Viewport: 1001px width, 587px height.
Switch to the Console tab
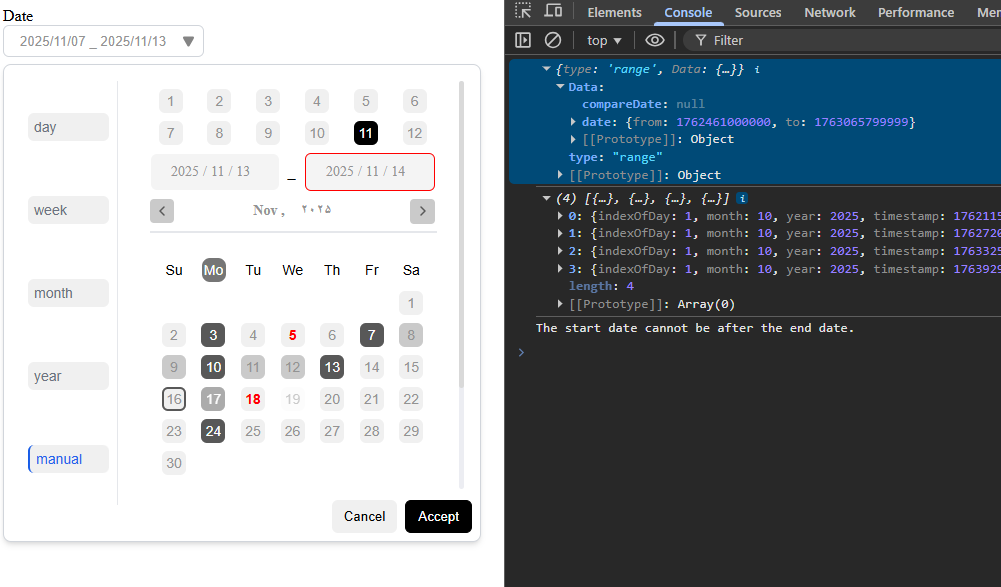[x=688, y=12]
